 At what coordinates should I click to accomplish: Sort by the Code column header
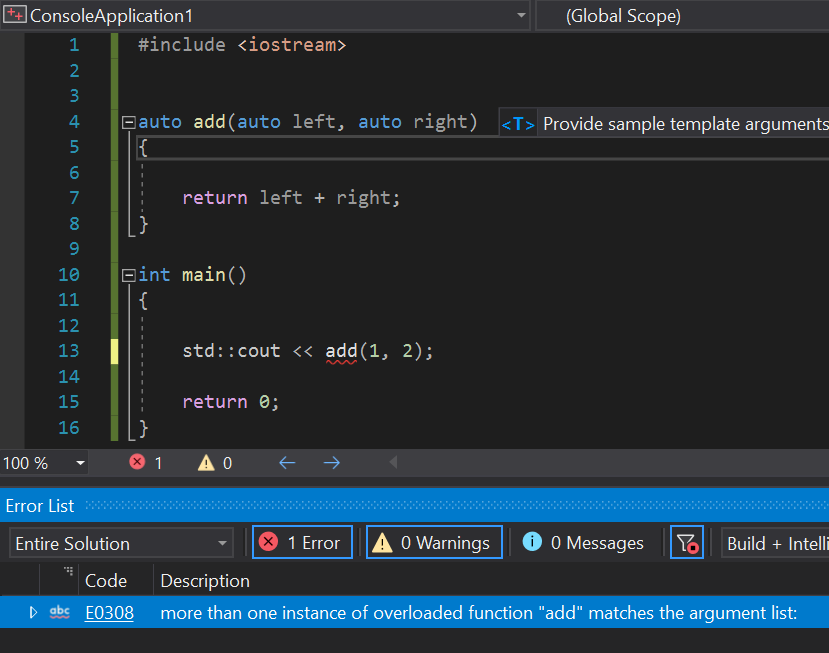106,581
